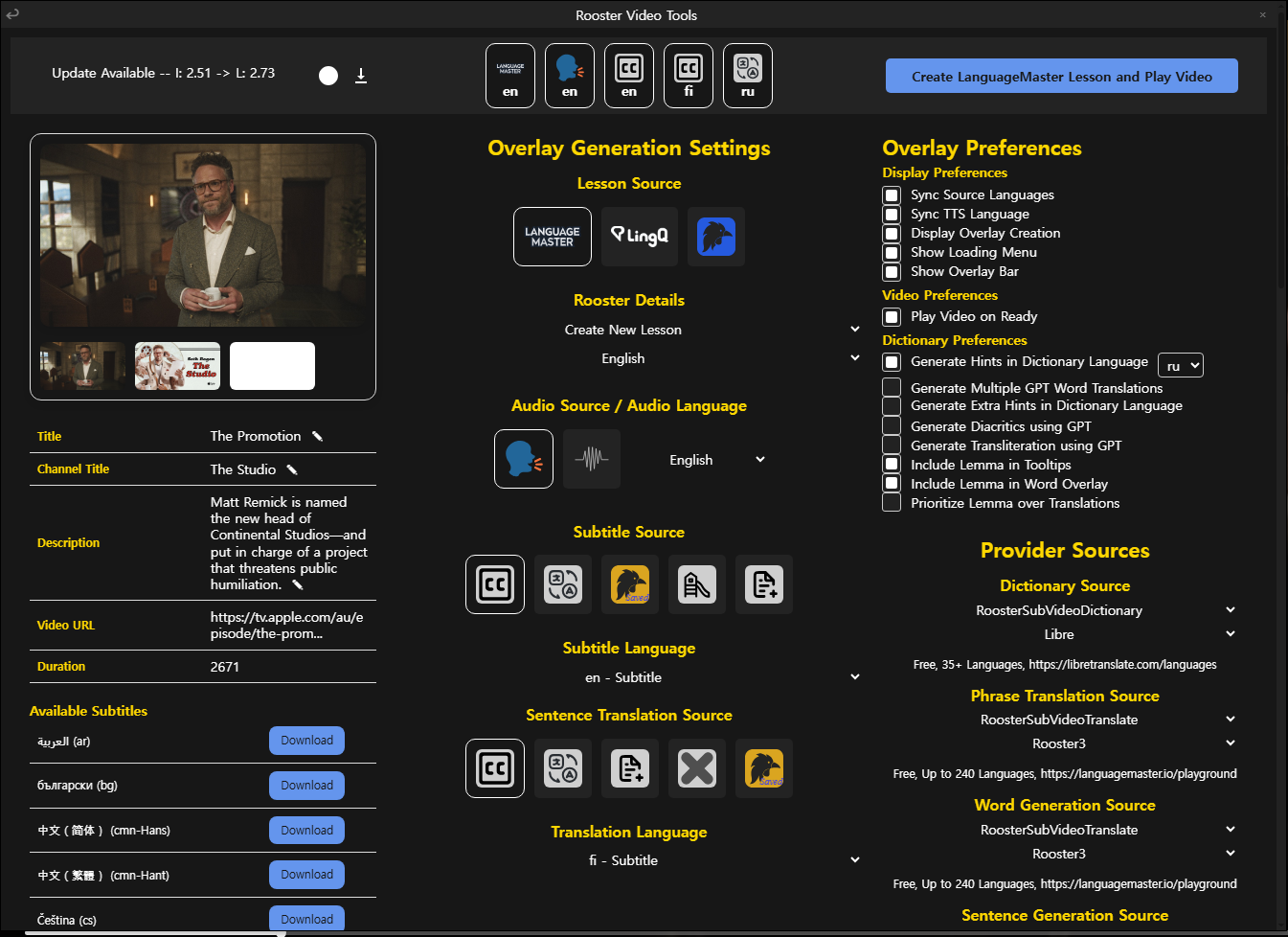Image resolution: width=1288 pixels, height=937 pixels.
Task: Open RoosterSubVideoTranslate dropdown under Phrase Translation Source
Action: point(1065,720)
